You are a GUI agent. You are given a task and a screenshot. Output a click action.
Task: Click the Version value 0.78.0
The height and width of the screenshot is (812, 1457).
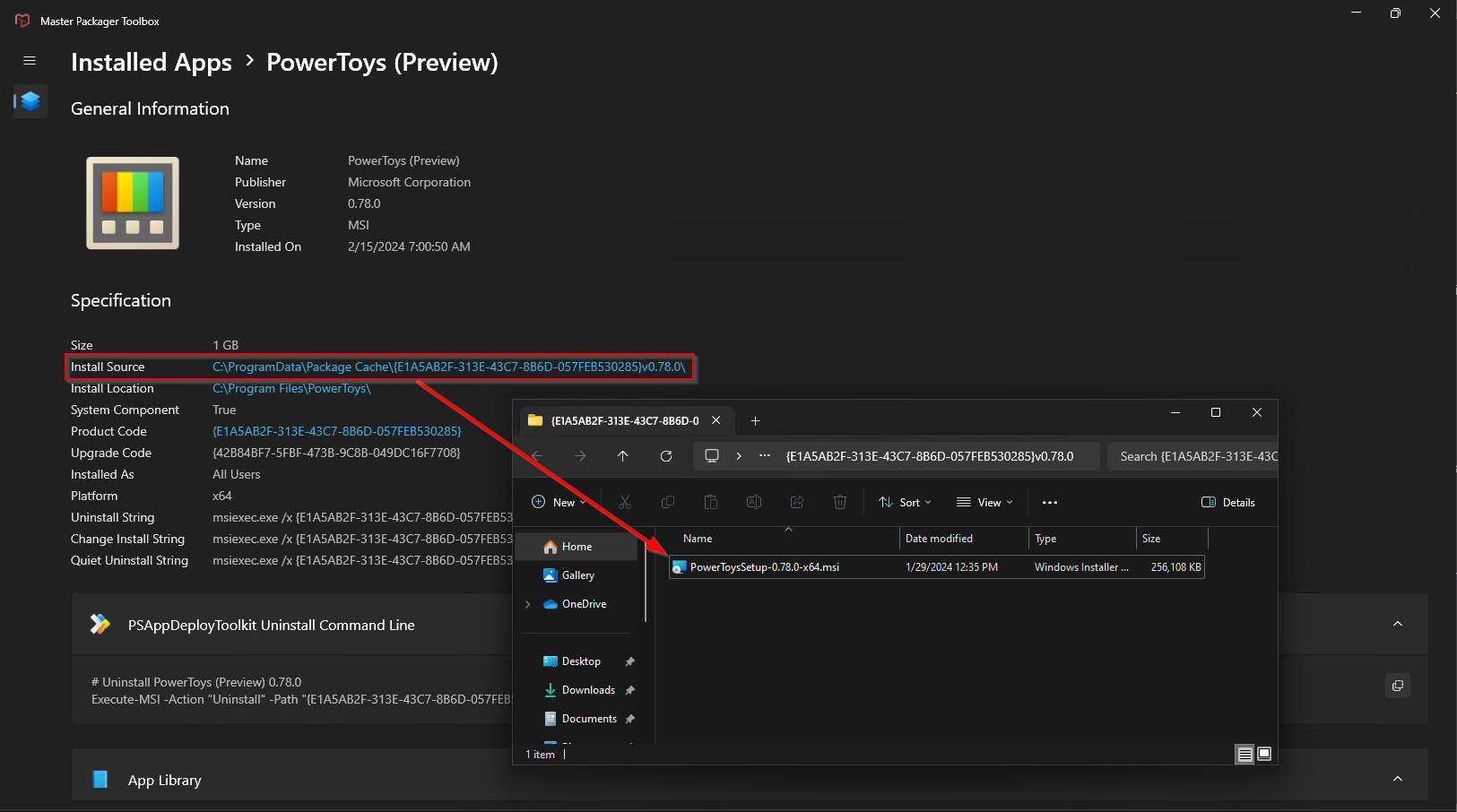click(364, 203)
